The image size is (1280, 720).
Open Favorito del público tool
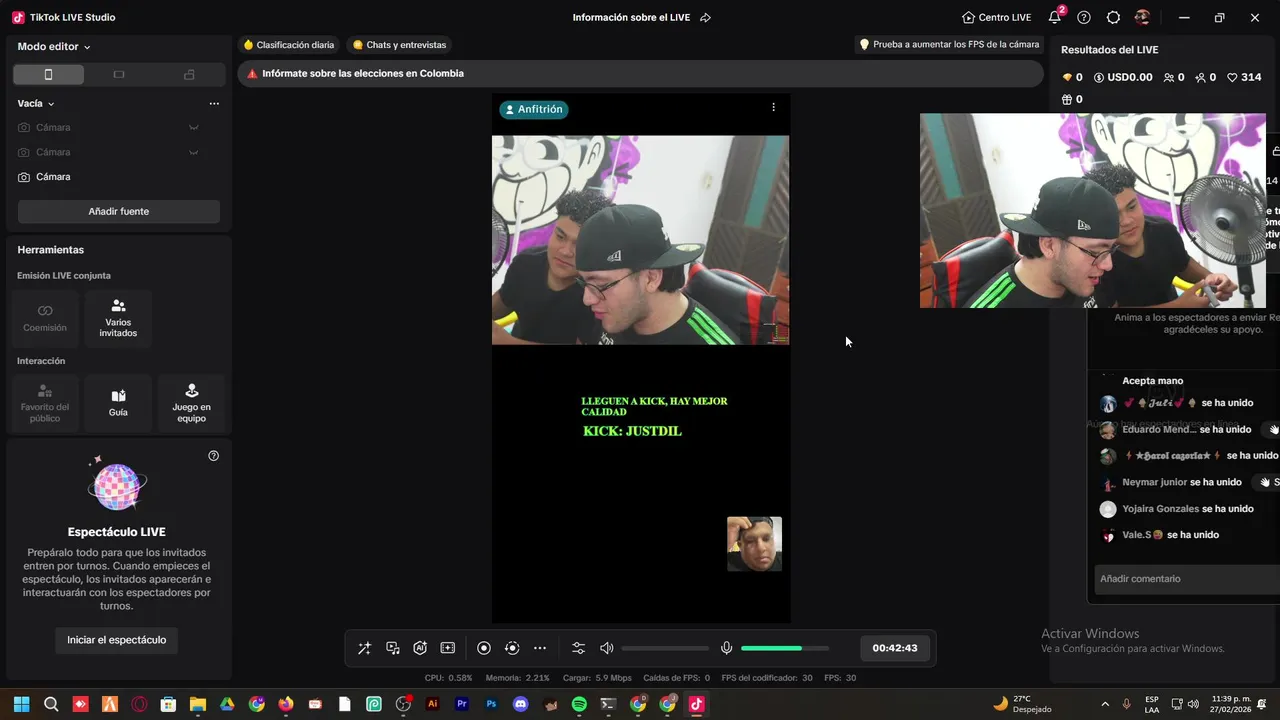(x=45, y=403)
